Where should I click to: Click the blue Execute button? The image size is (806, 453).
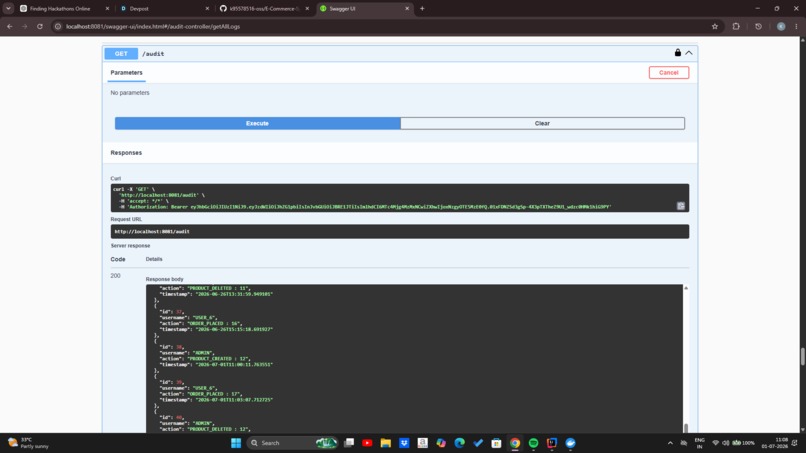[258, 123]
